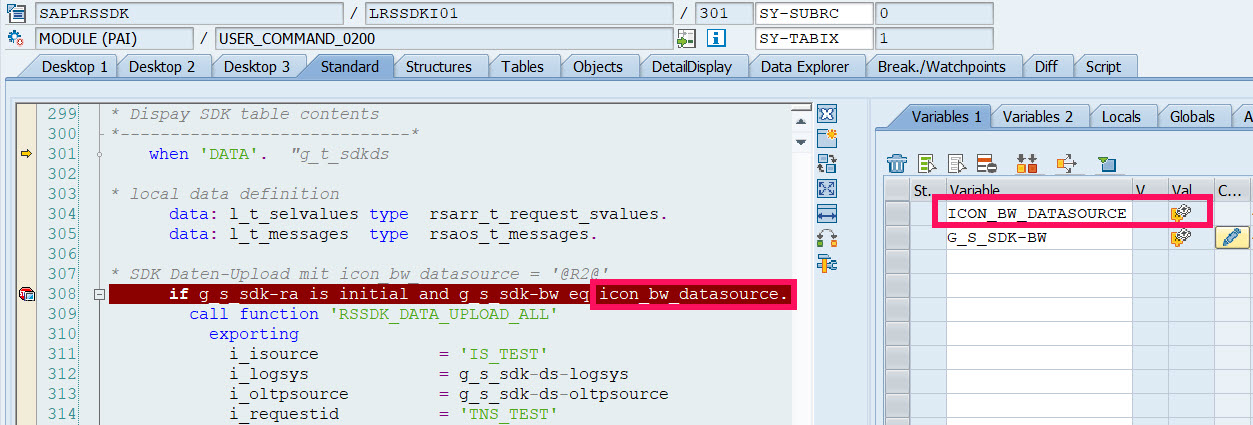Click the exchange tools icon with a curved arrow
The width and height of the screenshot is (1253, 425).
(826, 238)
